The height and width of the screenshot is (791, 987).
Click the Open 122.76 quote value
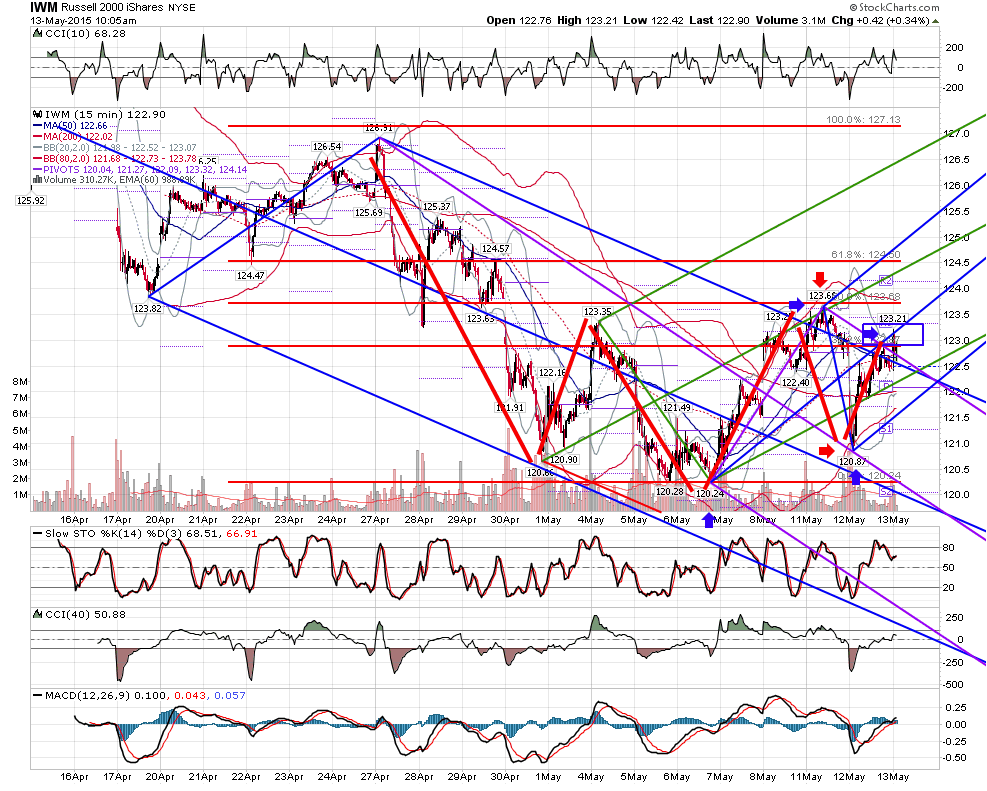click(519, 20)
